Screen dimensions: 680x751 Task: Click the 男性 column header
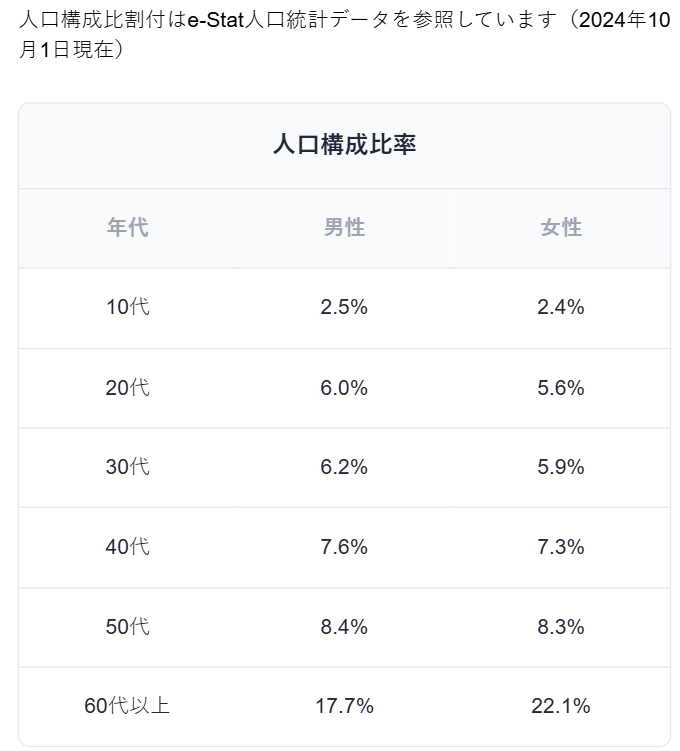[x=344, y=228]
